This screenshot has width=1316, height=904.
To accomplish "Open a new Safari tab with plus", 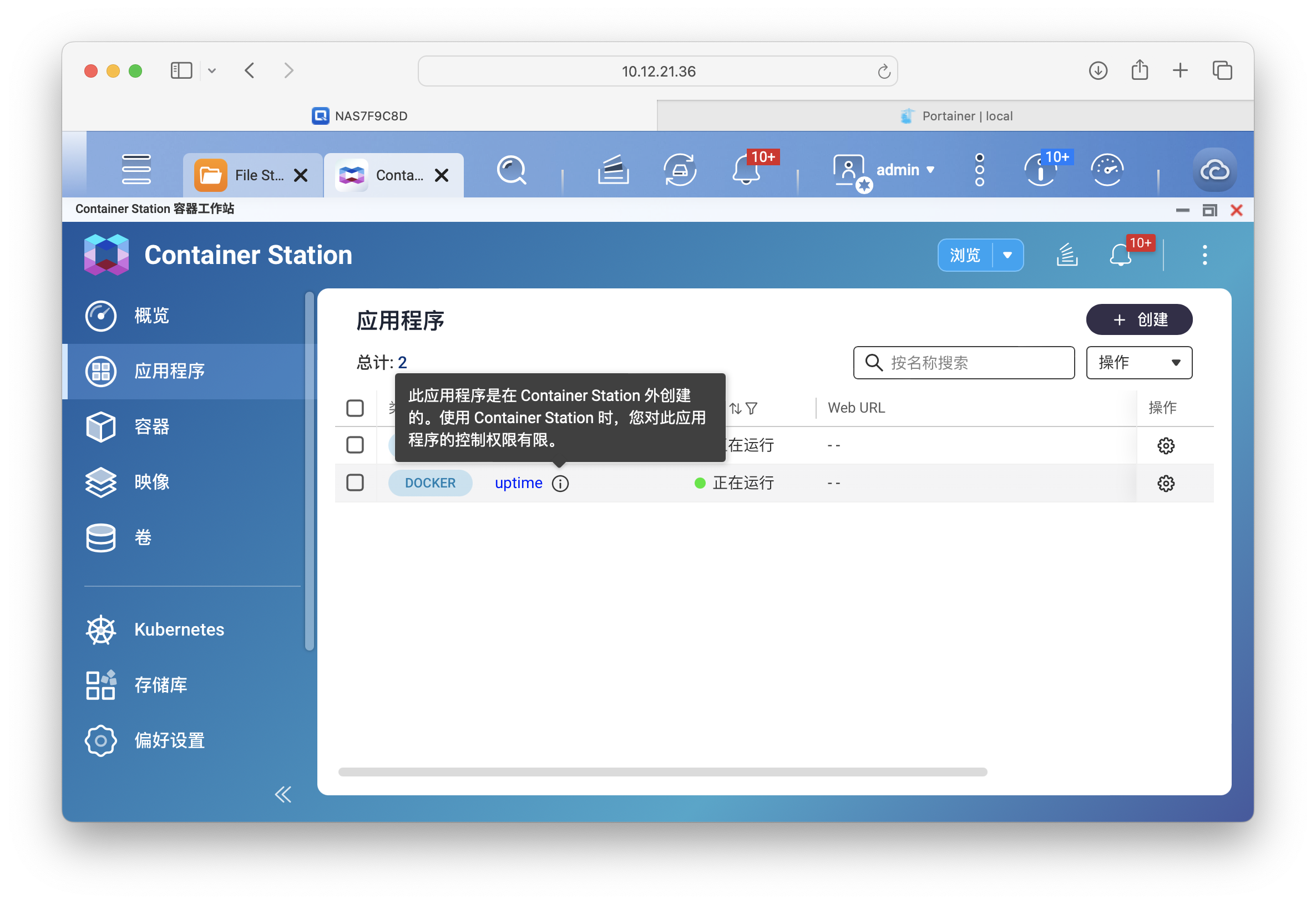I will pyautogui.click(x=1180, y=71).
